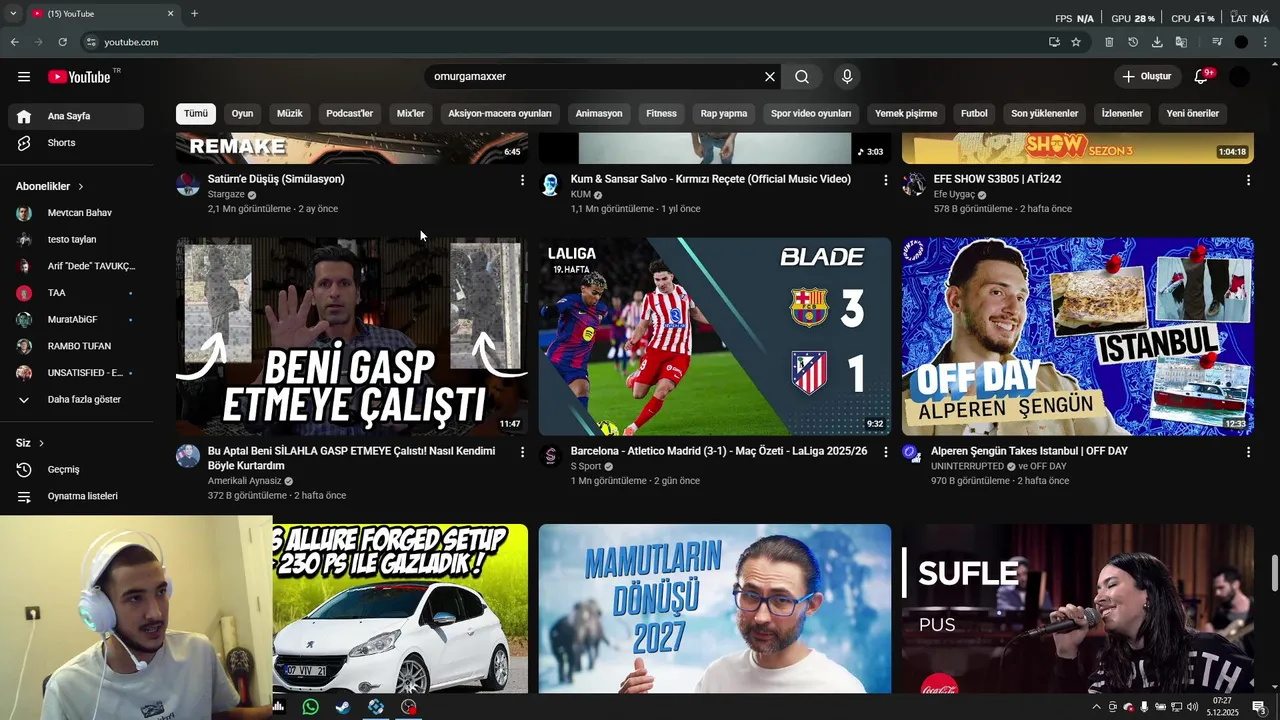Open Geçmiş watch history

[76, 470]
